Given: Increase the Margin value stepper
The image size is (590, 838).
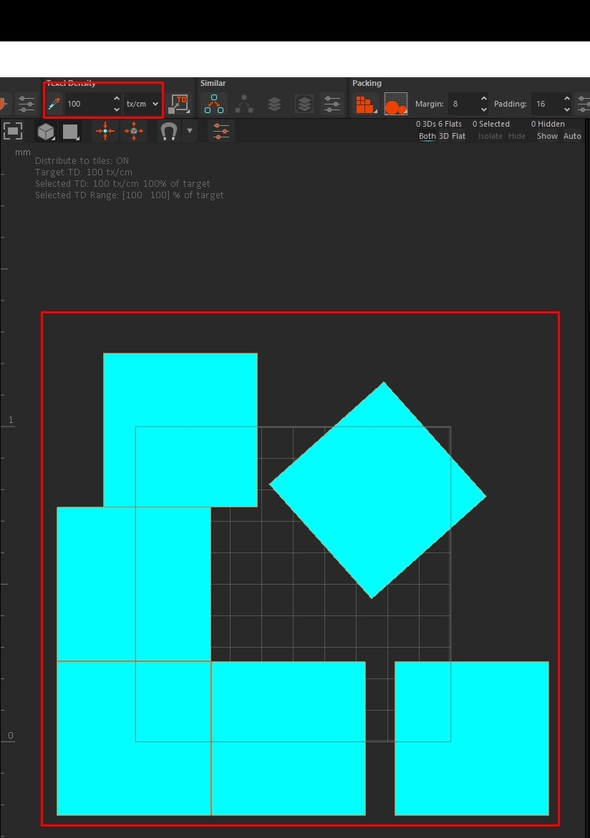Looking at the screenshot, I should tap(484, 99).
